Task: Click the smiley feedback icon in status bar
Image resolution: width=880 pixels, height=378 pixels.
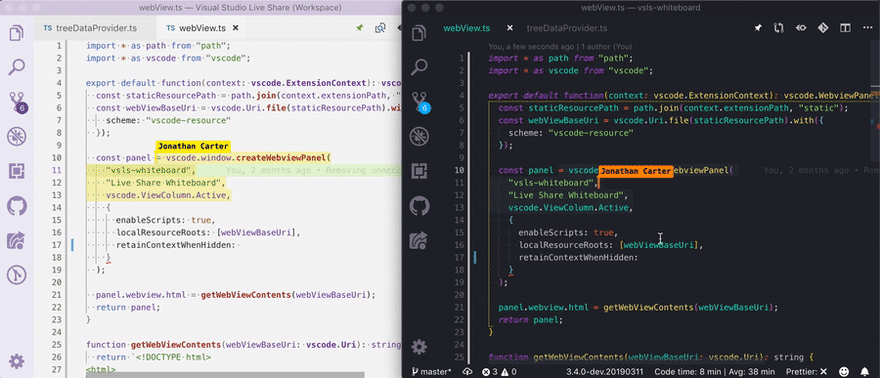Action: (x=844, y=371)
